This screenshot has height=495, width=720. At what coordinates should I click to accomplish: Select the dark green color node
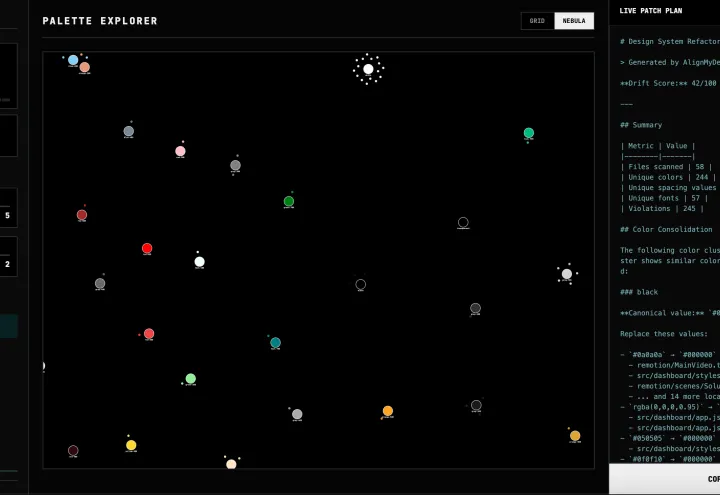[289, 201]
